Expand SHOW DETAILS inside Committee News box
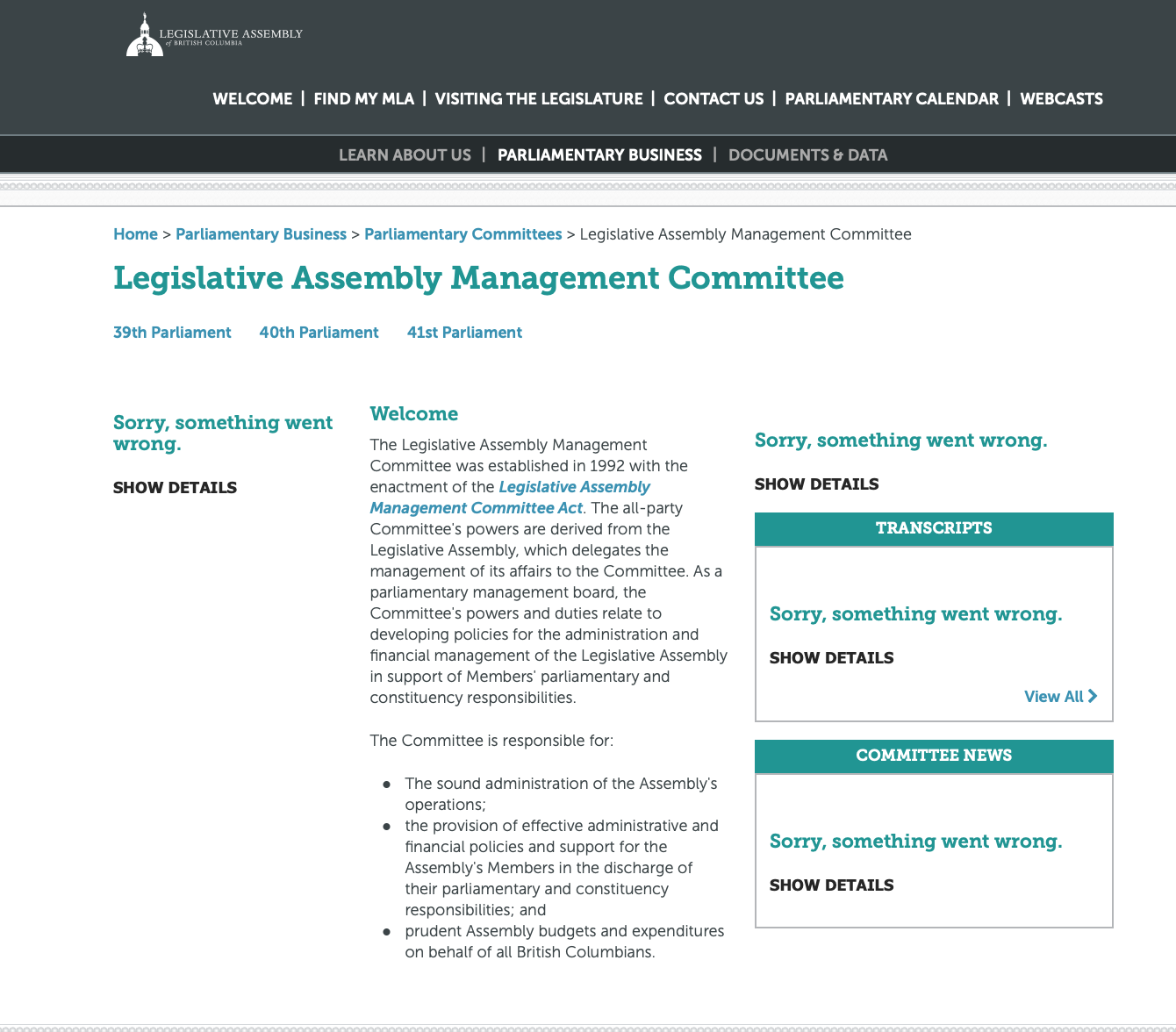This screenshot has height=1032, width=1176. point(831,885)
